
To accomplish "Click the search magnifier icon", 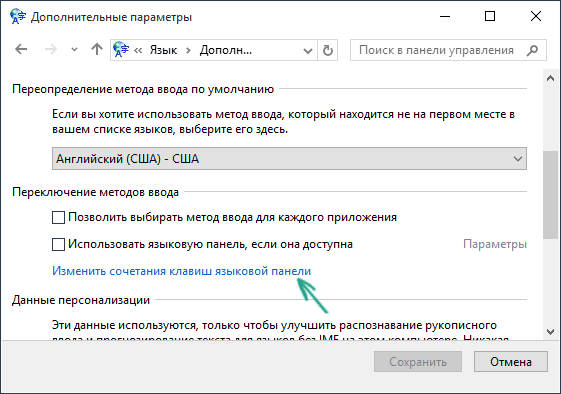I will [x=532, y=50].
